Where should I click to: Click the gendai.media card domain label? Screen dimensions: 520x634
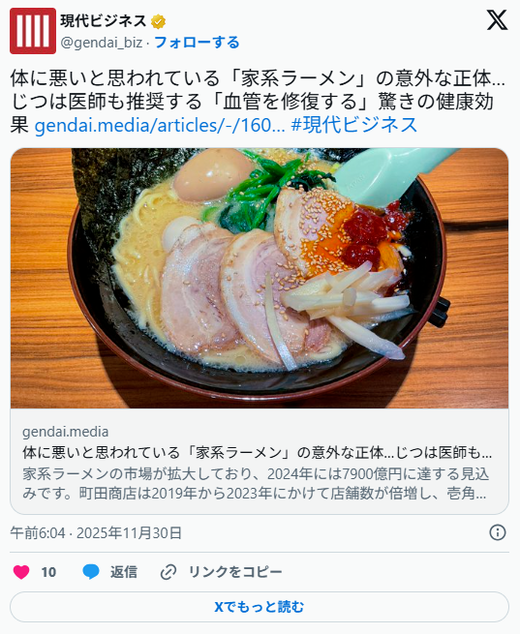[x=66, y=432]
